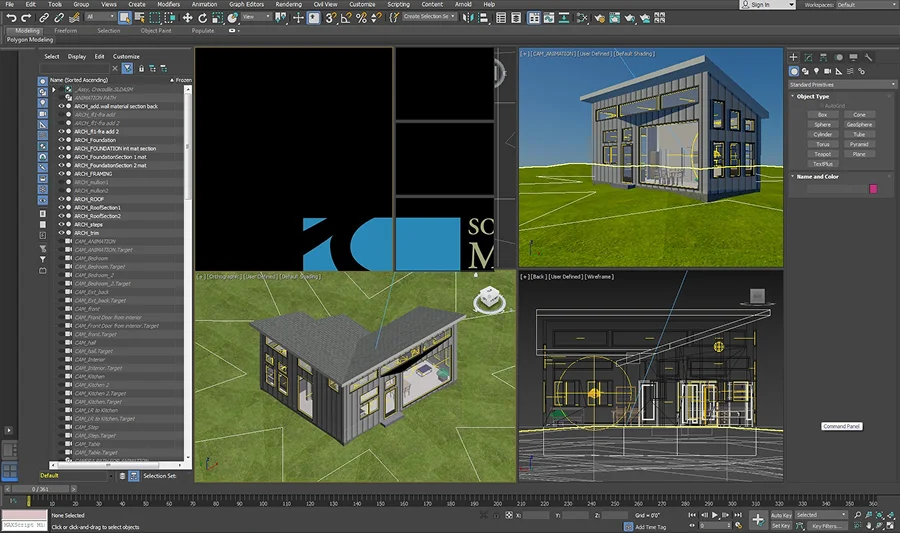Image resolution: width=900 pixels, height=533 pixels.
Task: Activate the Select Object tool
Action: point(124,17)
